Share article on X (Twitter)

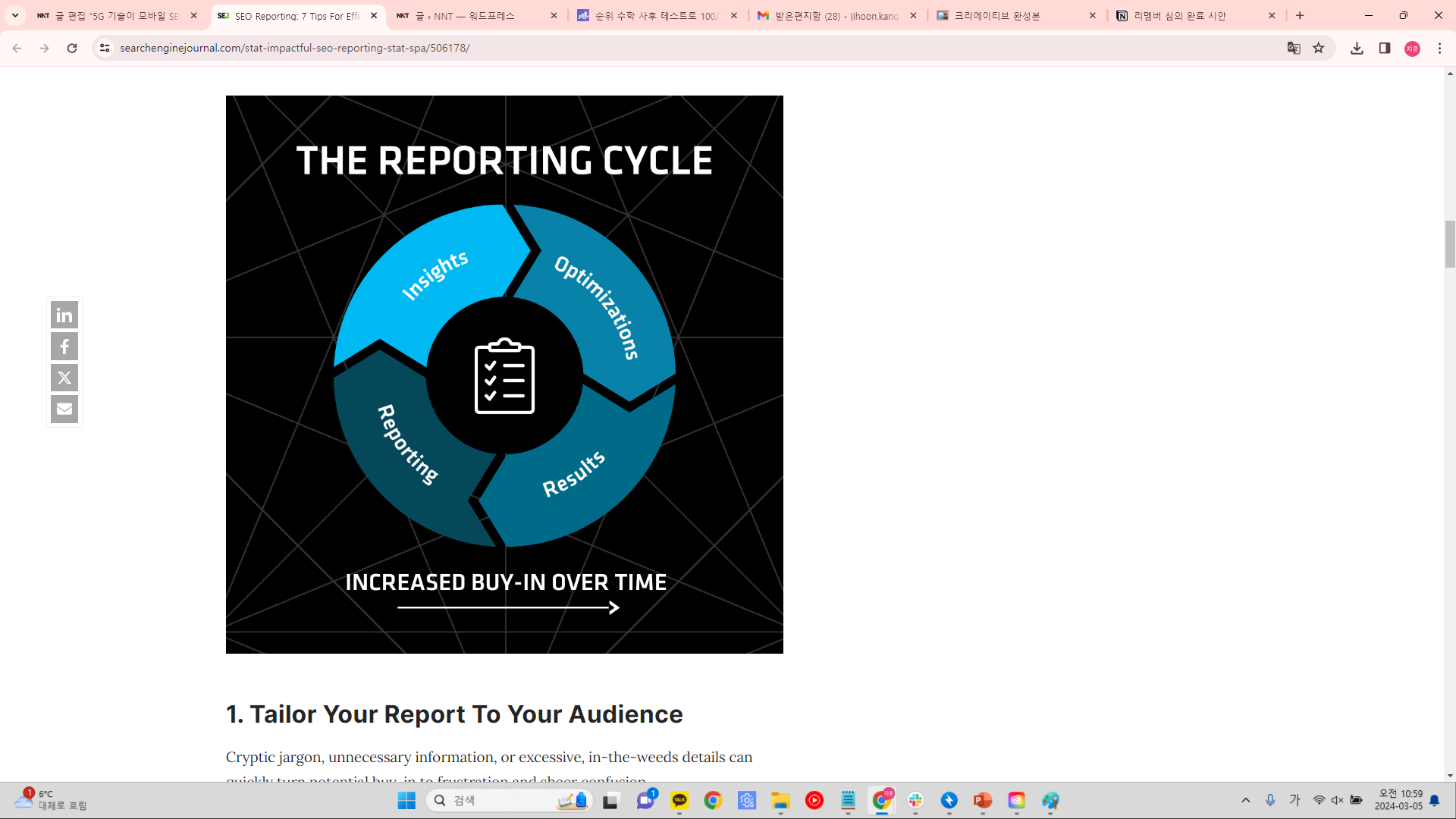[64, 378]
